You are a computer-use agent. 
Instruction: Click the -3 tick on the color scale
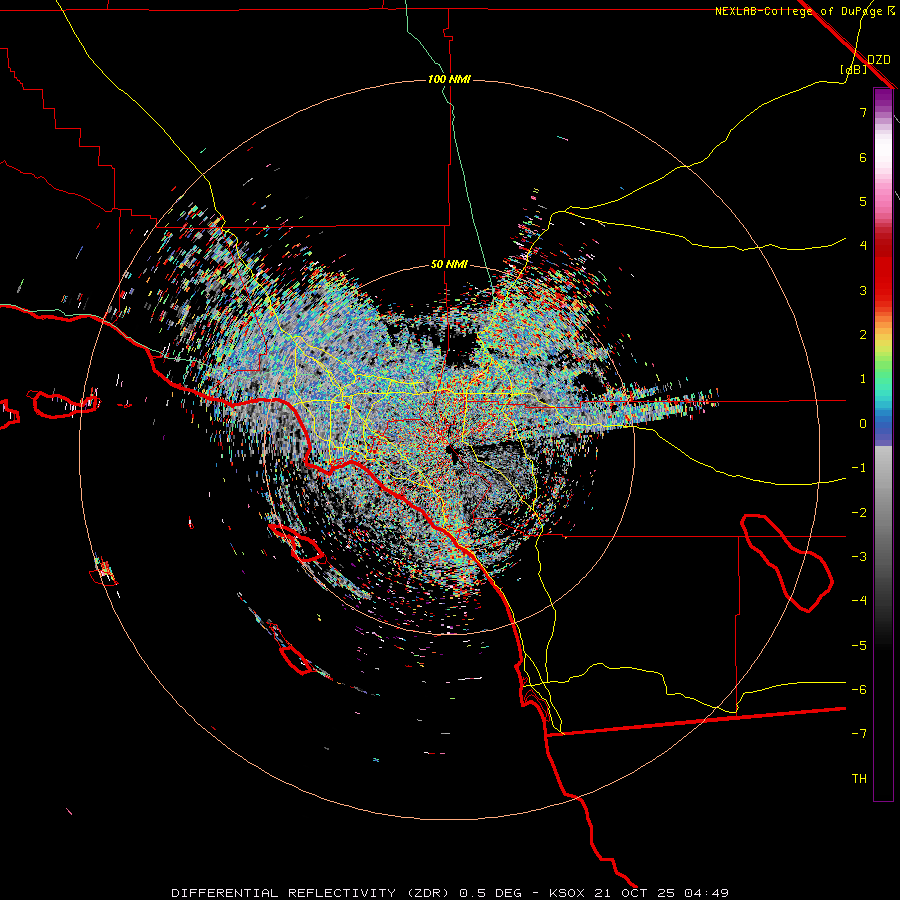[859, 557]
